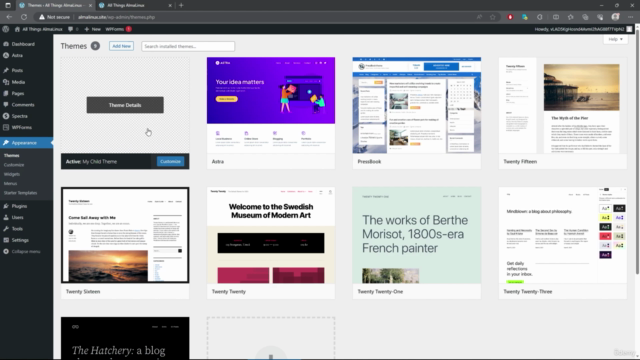Open the Dashboard menu item
The width and height of the screenshot is (640, 360).
click(23, 44)
